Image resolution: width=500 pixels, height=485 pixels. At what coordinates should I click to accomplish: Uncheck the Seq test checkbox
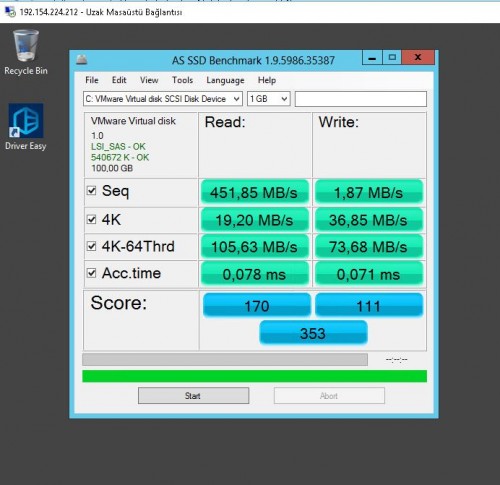[x=91, y=191]
